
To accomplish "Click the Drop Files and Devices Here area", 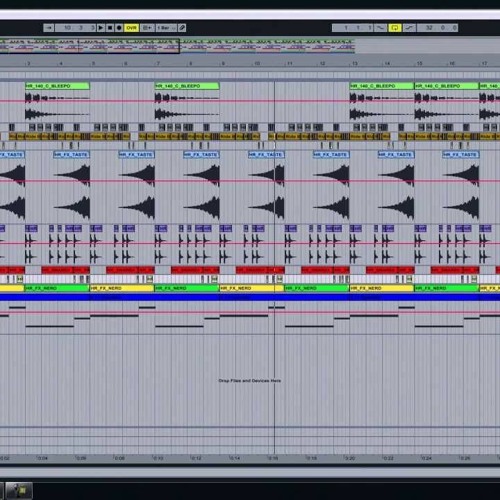I will (250, 380).
